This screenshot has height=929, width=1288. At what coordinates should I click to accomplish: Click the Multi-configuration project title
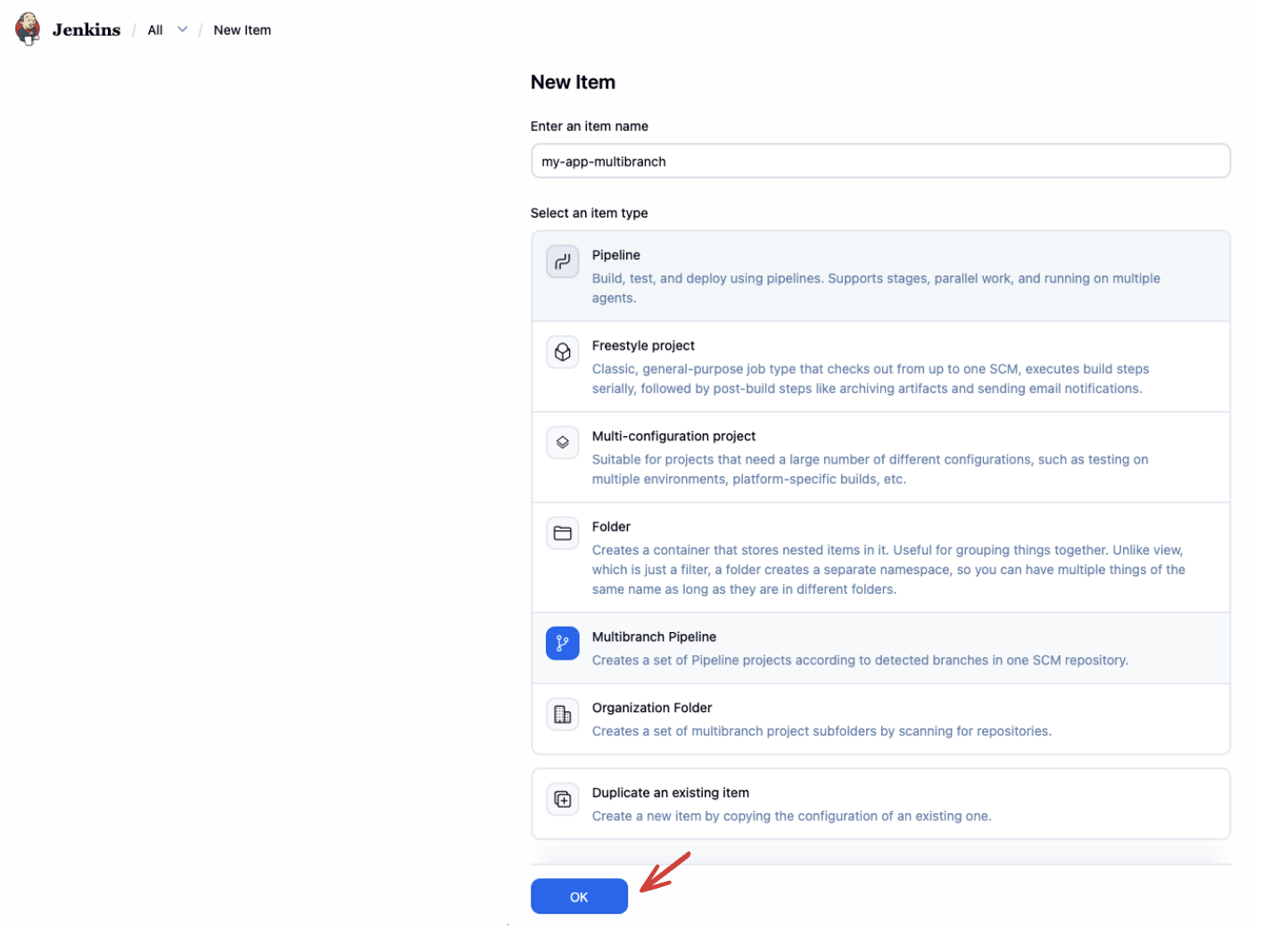tap(673, 436)
